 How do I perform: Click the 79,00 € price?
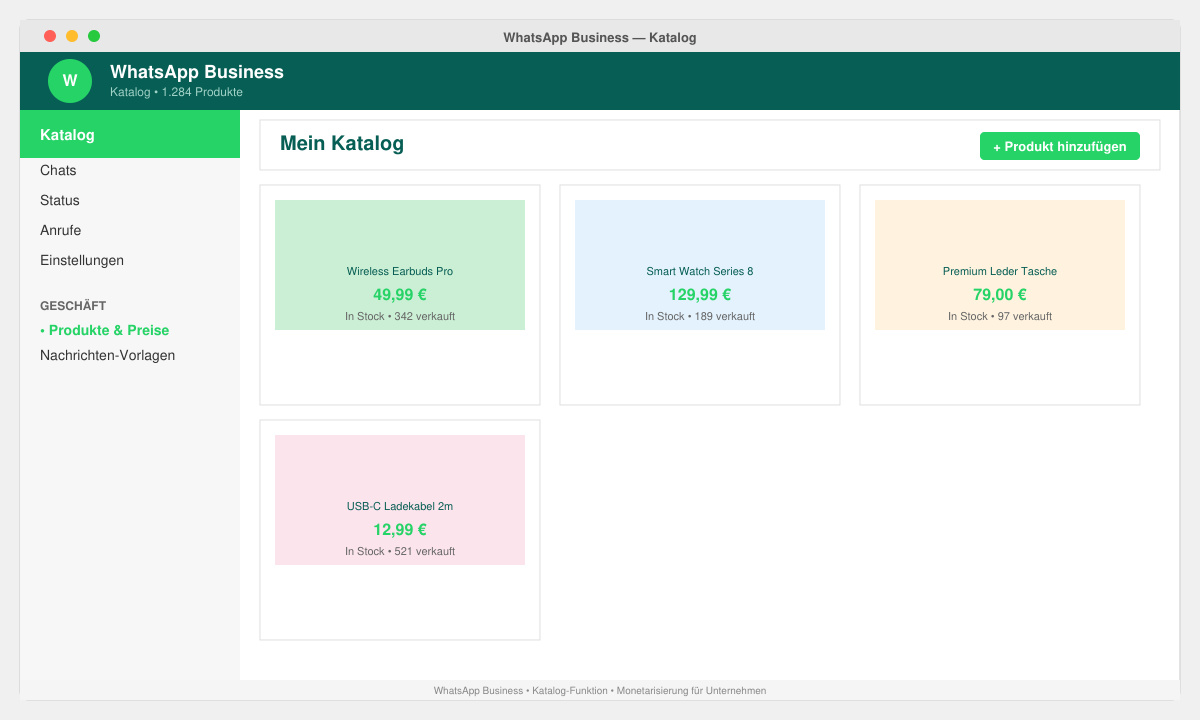pos(1000,295)
